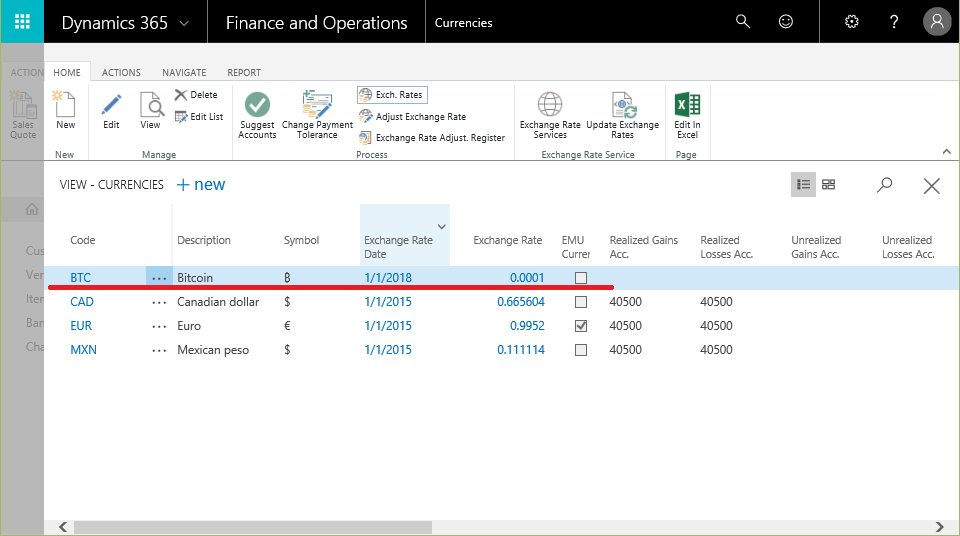Open Change Payment Tolerance

pyautogui.click(x=317, y=115)
